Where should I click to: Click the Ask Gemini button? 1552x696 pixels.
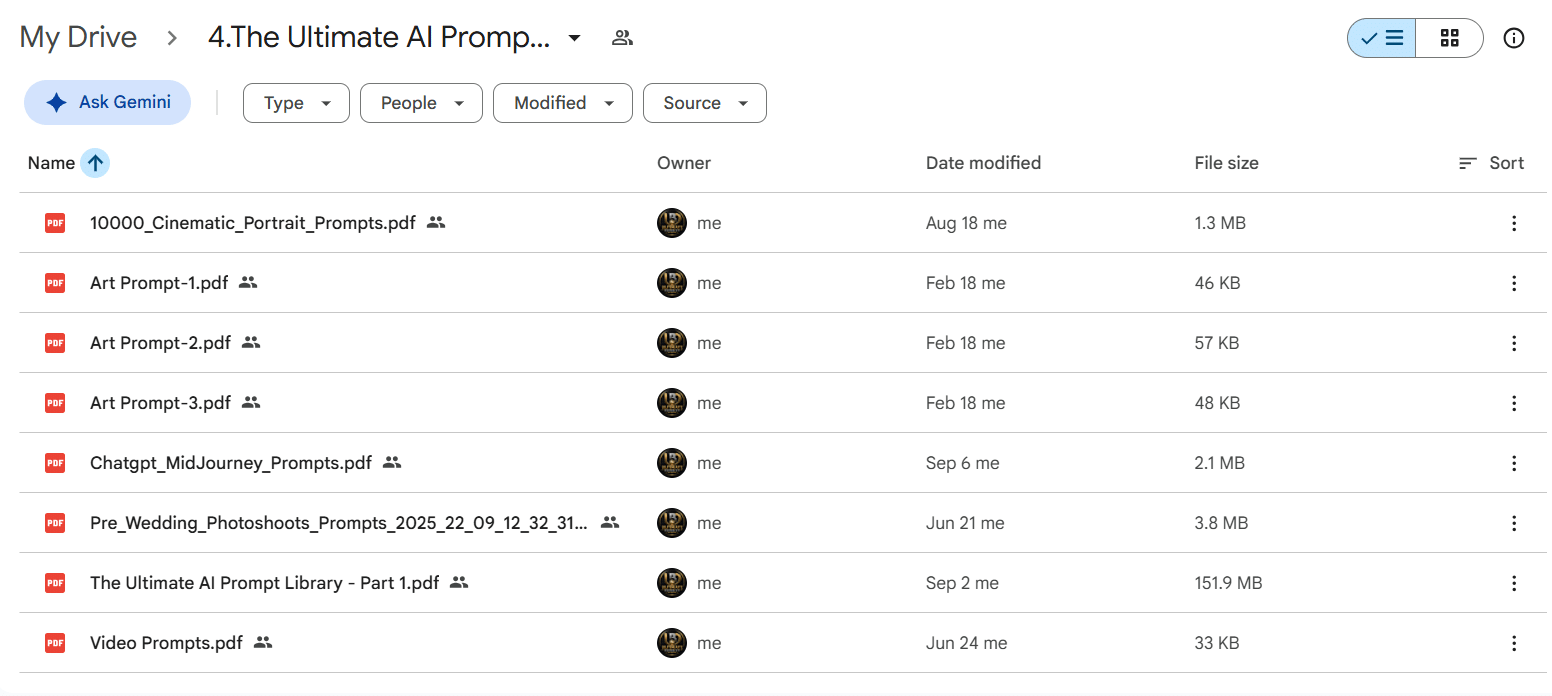coord(107,102)
